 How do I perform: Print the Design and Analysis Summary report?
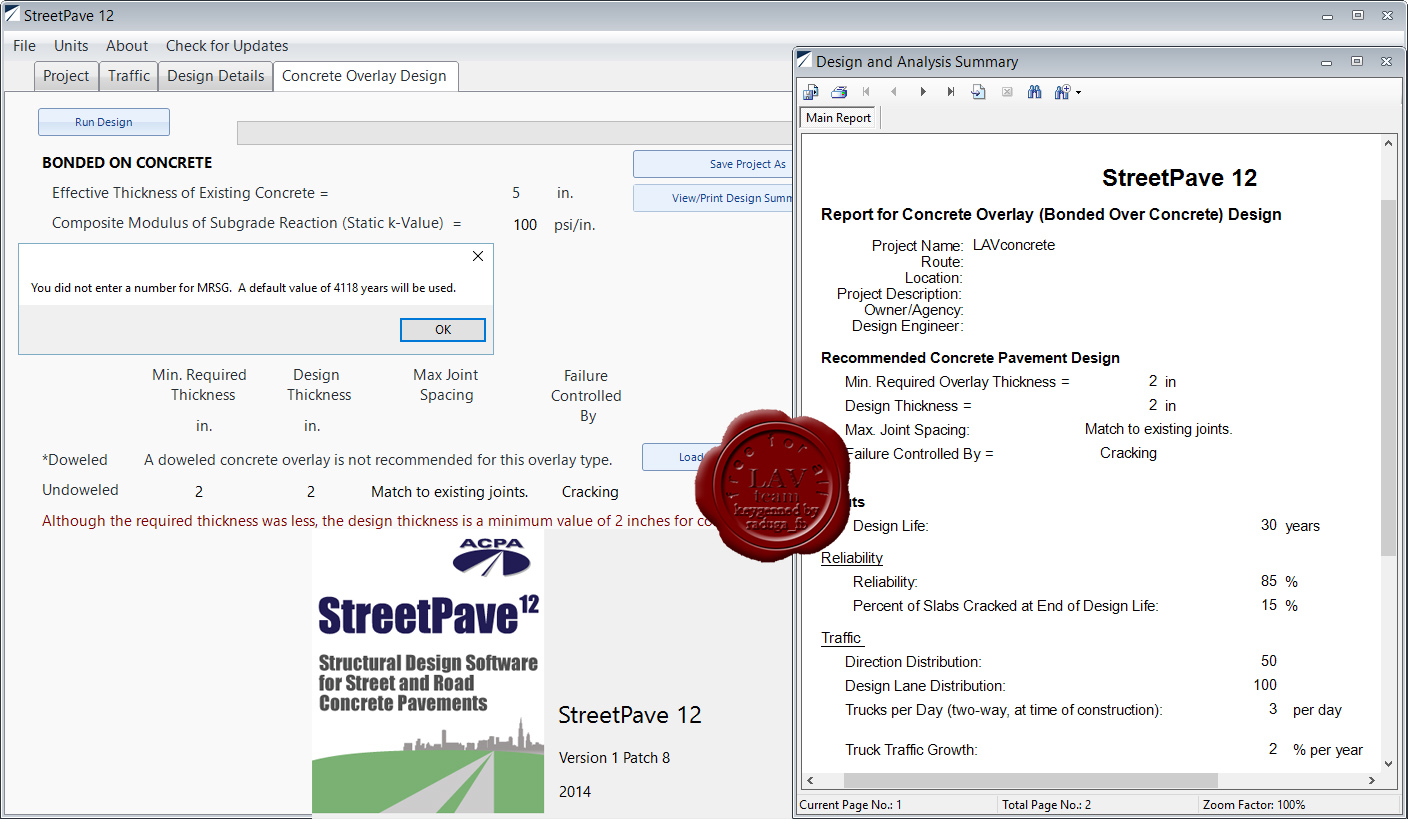(839, 92)
